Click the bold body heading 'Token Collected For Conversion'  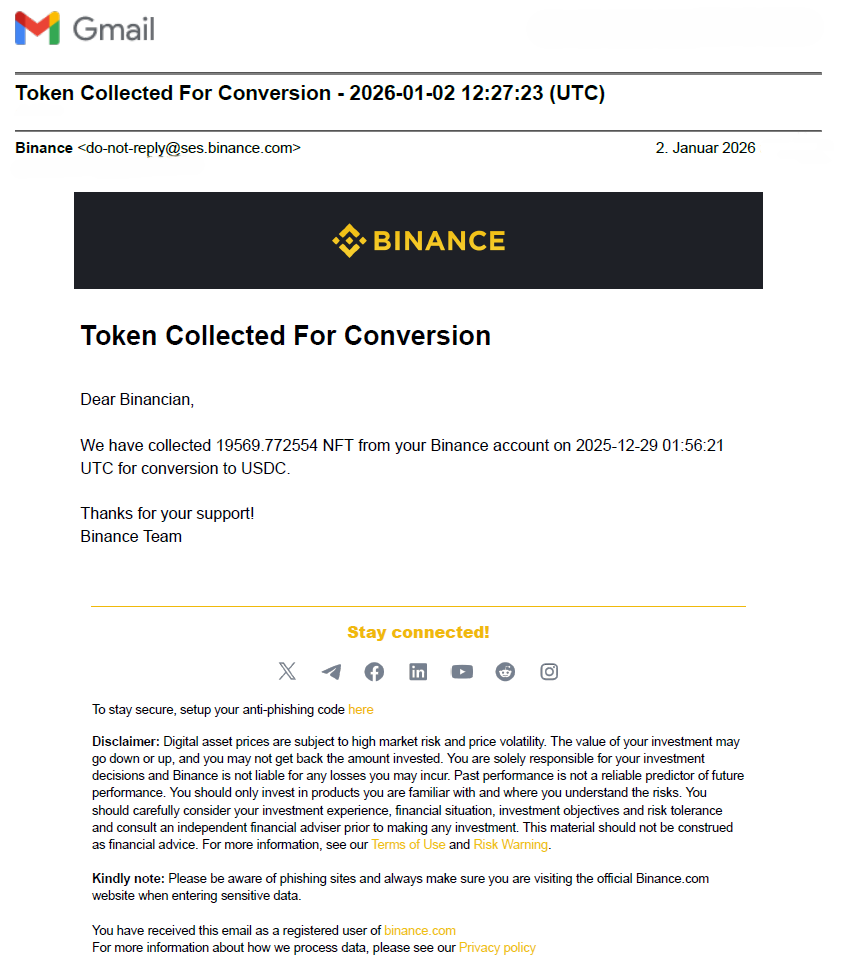[x=285, y=335]
